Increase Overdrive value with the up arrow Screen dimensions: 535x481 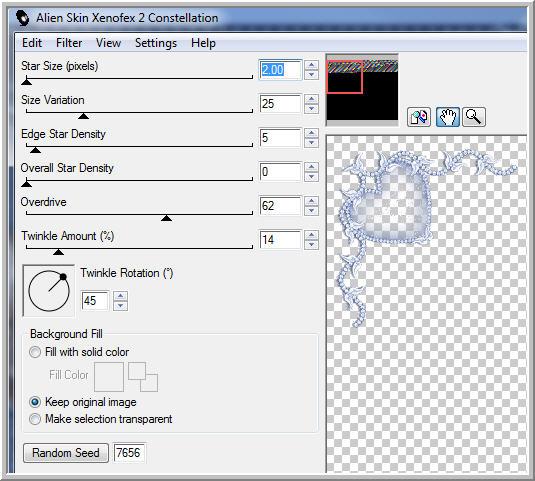point(311,201)
